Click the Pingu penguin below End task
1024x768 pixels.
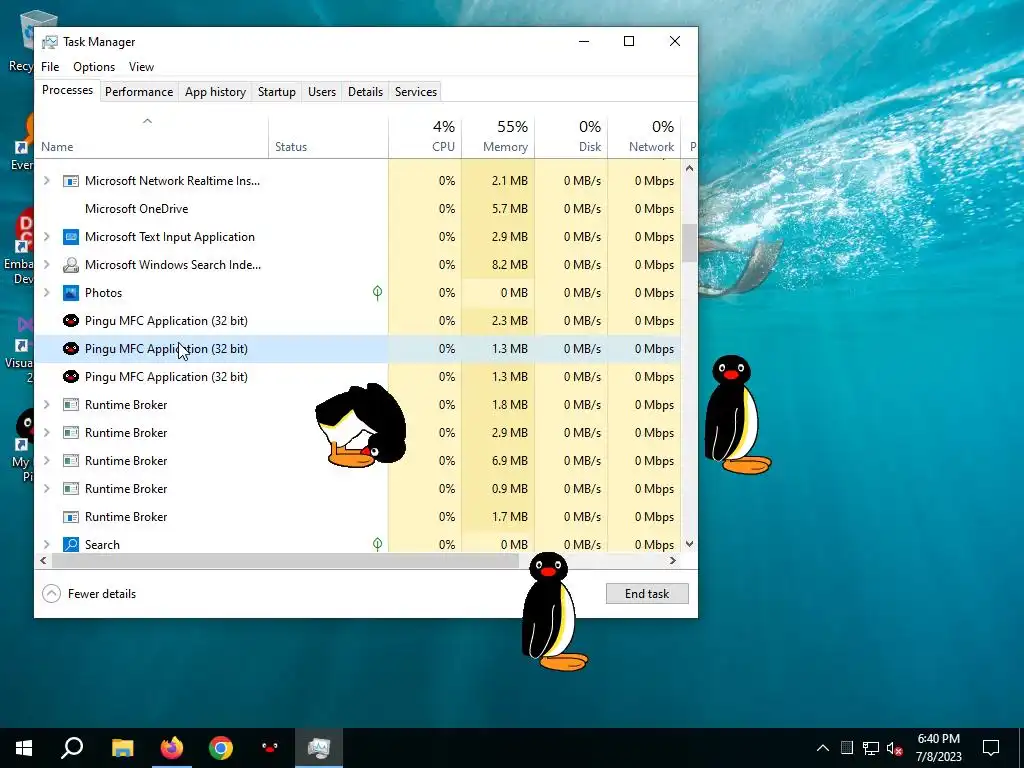554,611
